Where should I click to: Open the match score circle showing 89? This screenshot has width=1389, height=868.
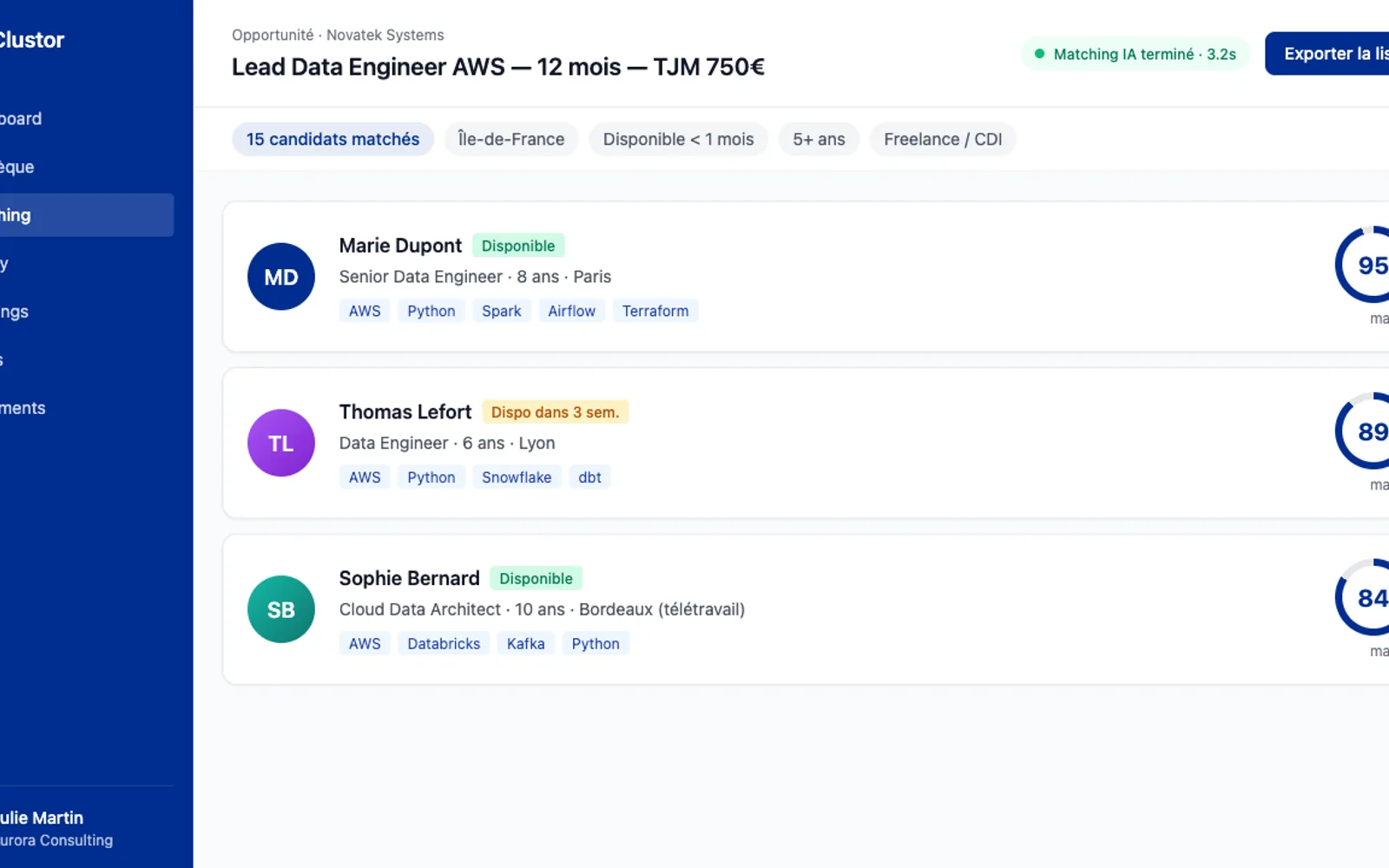1364,431
